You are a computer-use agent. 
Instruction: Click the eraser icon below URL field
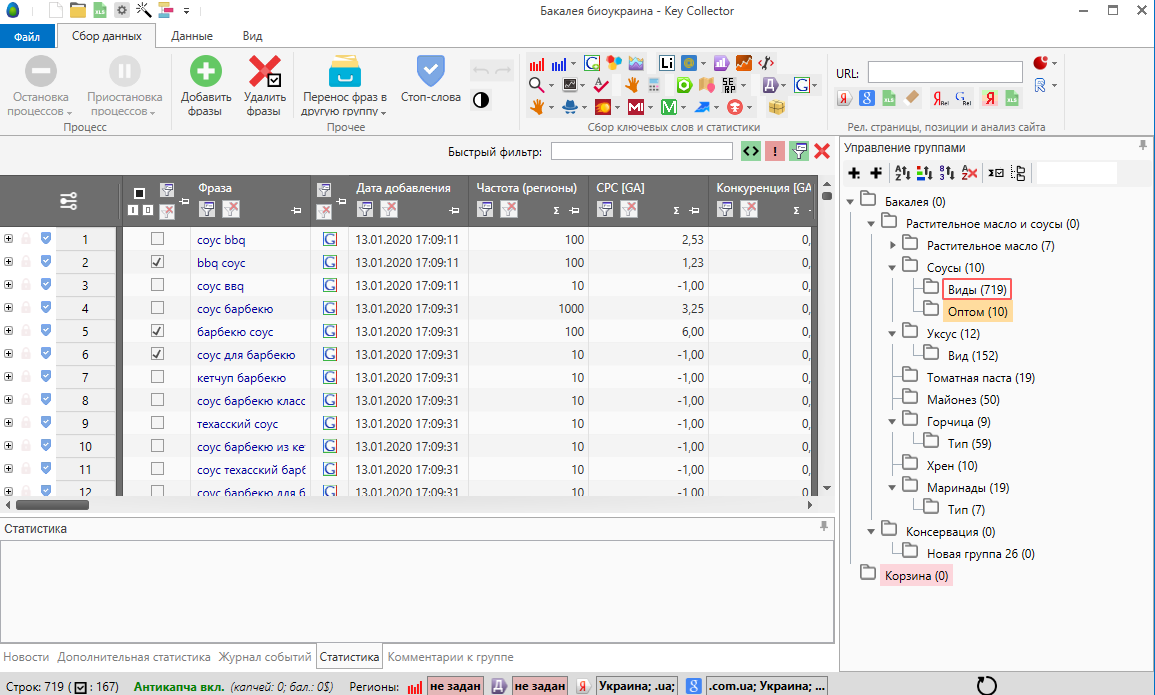click(912, 98)
